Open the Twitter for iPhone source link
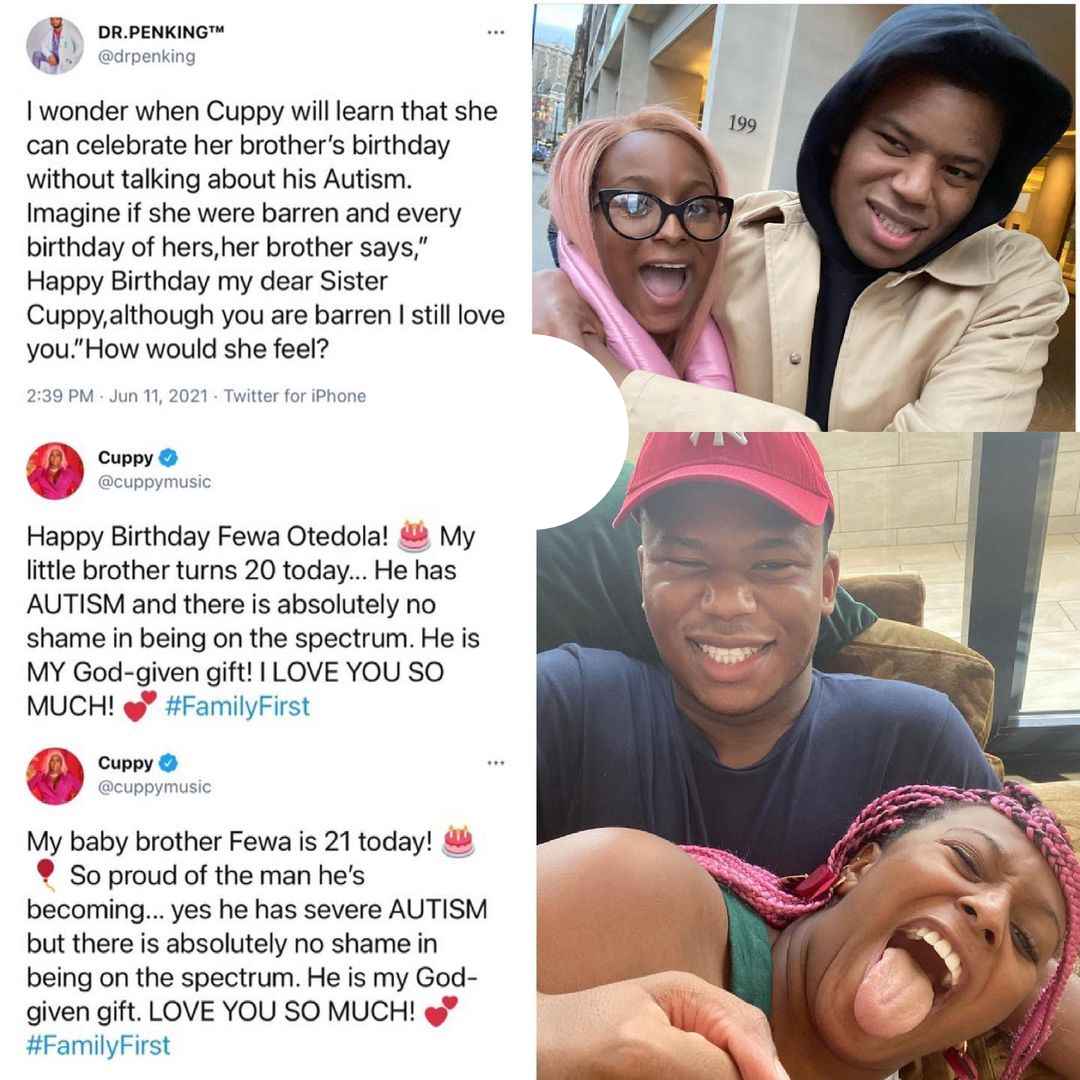Viewport: 1080px width, 1080px height. [x=295, y=396]
